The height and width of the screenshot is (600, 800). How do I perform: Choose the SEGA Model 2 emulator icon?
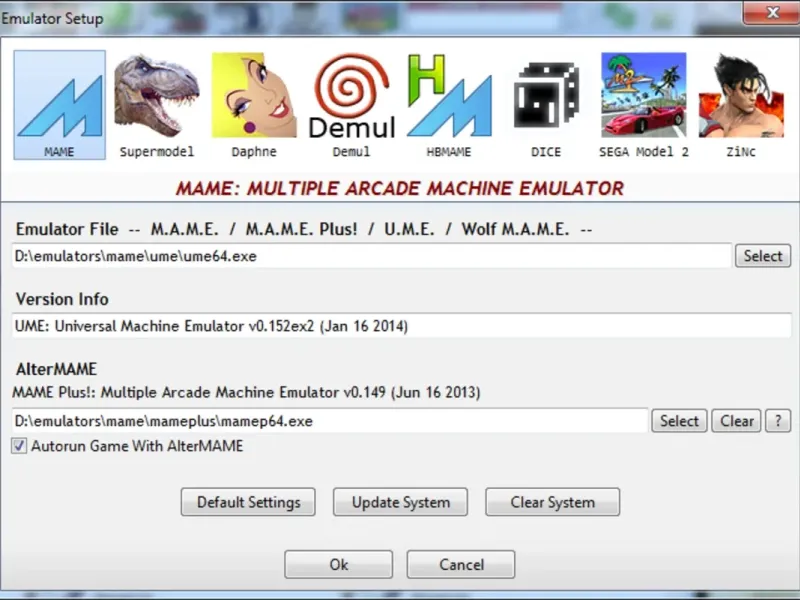pyautogui.click(x=643, y=105)
